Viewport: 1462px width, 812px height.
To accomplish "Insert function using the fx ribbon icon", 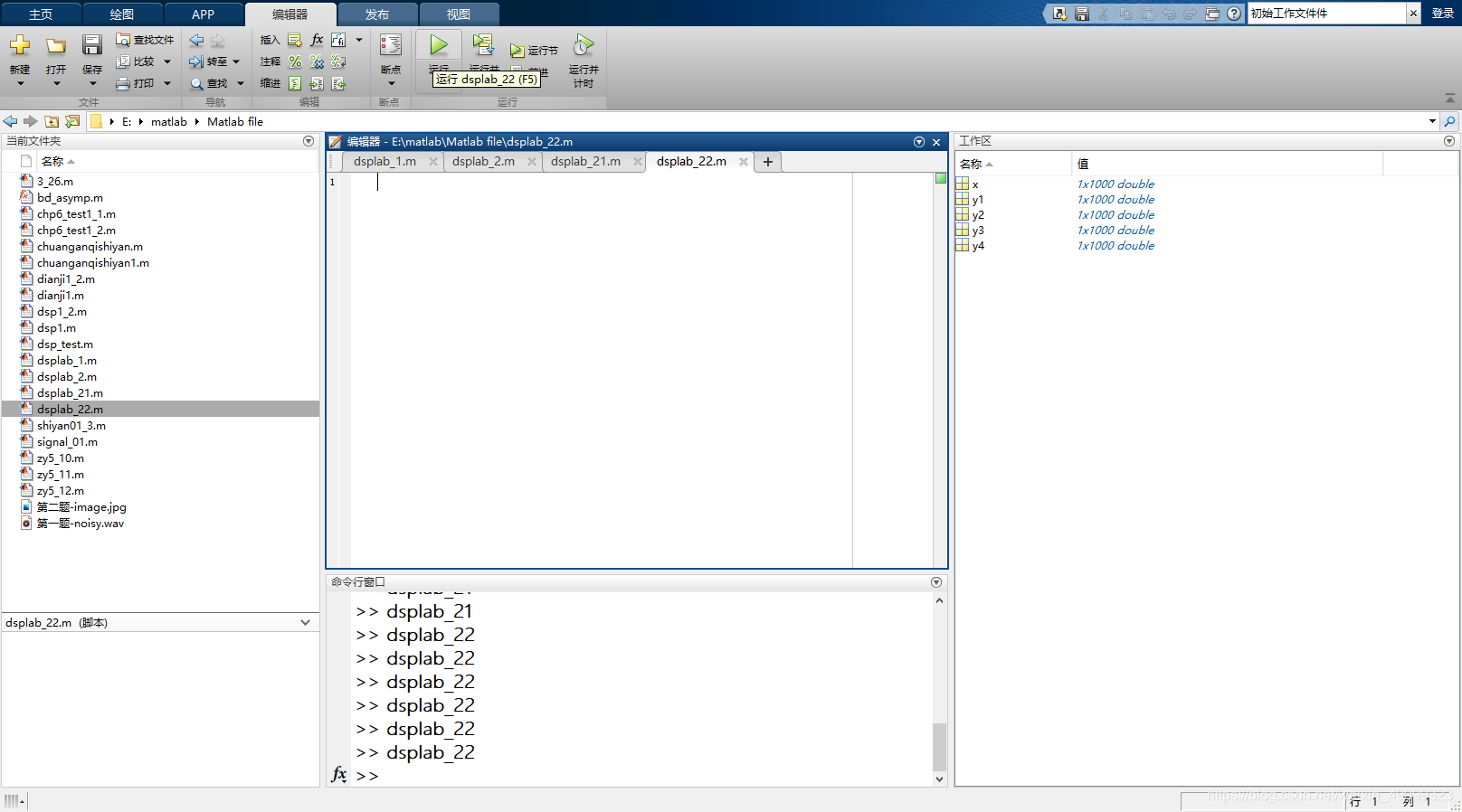I will tap(317, 40).
